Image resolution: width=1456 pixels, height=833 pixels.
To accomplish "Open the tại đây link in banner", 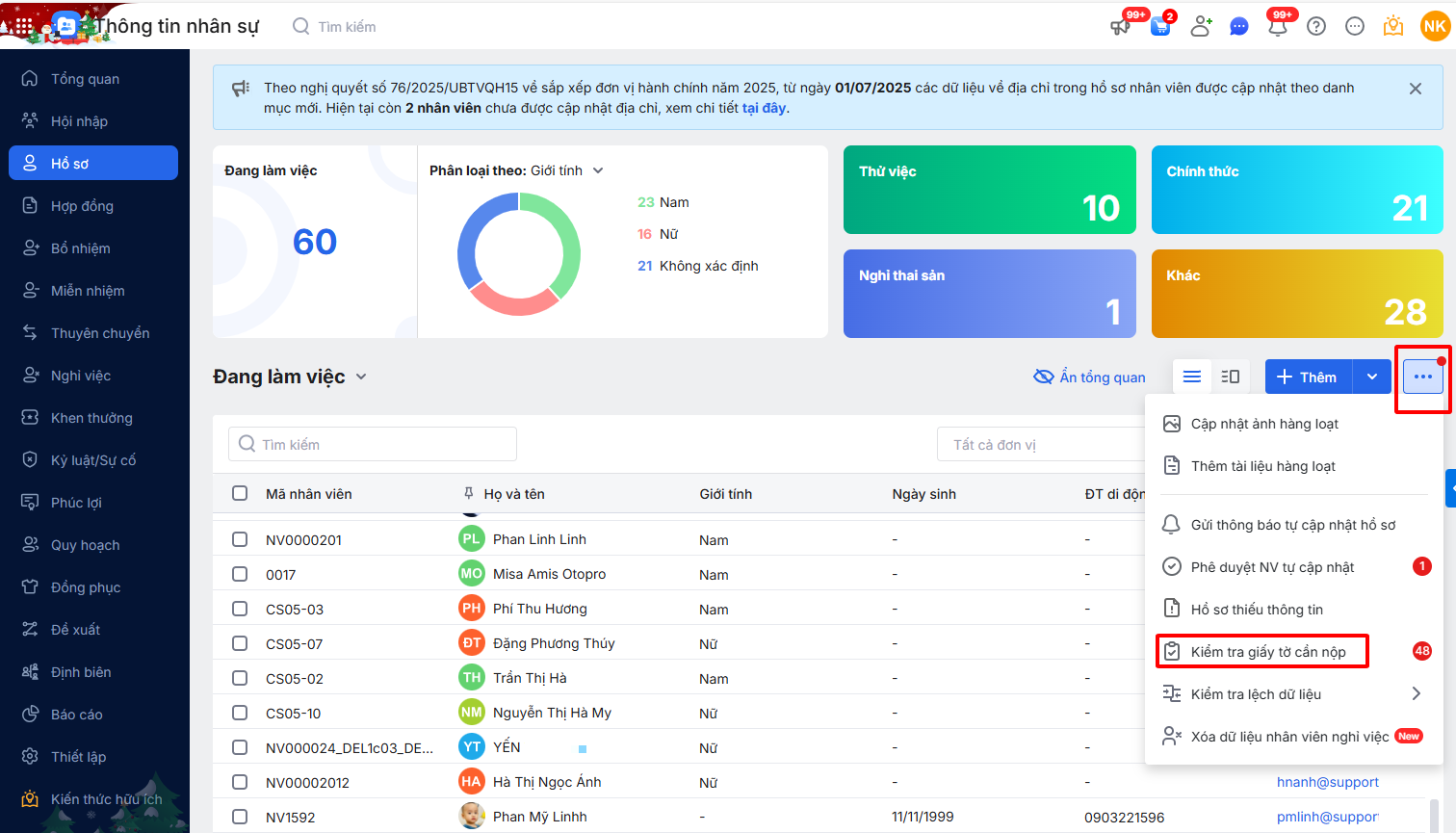I will coord(764,108).
